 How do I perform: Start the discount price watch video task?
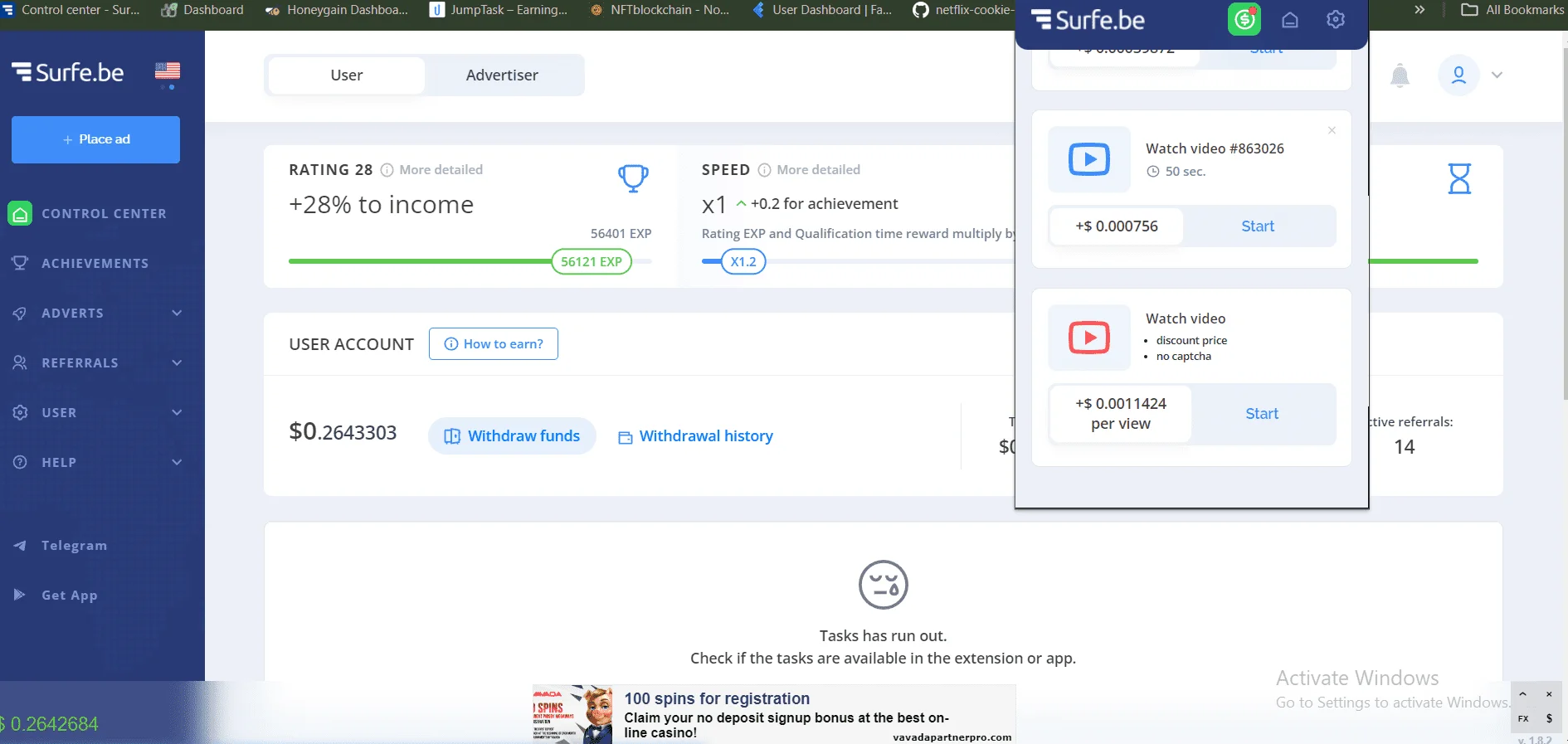pos(1262,414)
